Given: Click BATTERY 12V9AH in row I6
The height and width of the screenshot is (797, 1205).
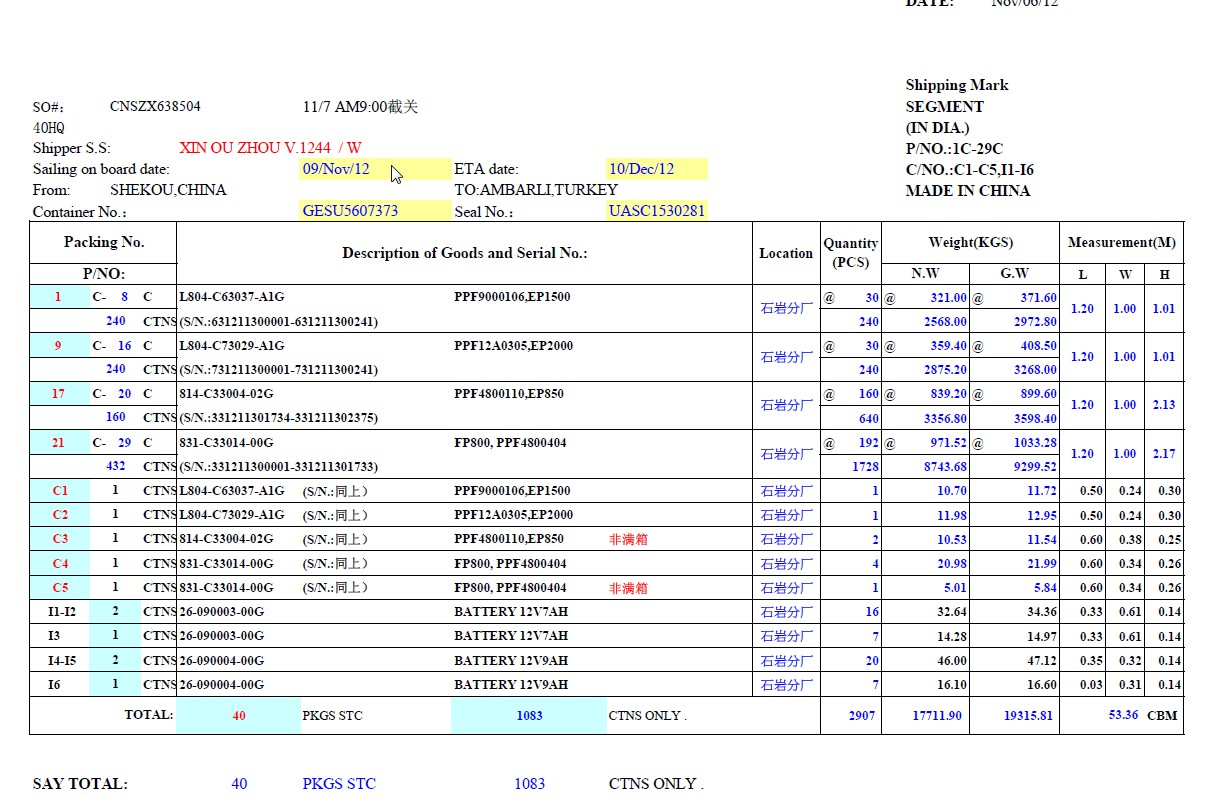Looking at the screenshot, I should pyautogui.click(x=511, y=685).
